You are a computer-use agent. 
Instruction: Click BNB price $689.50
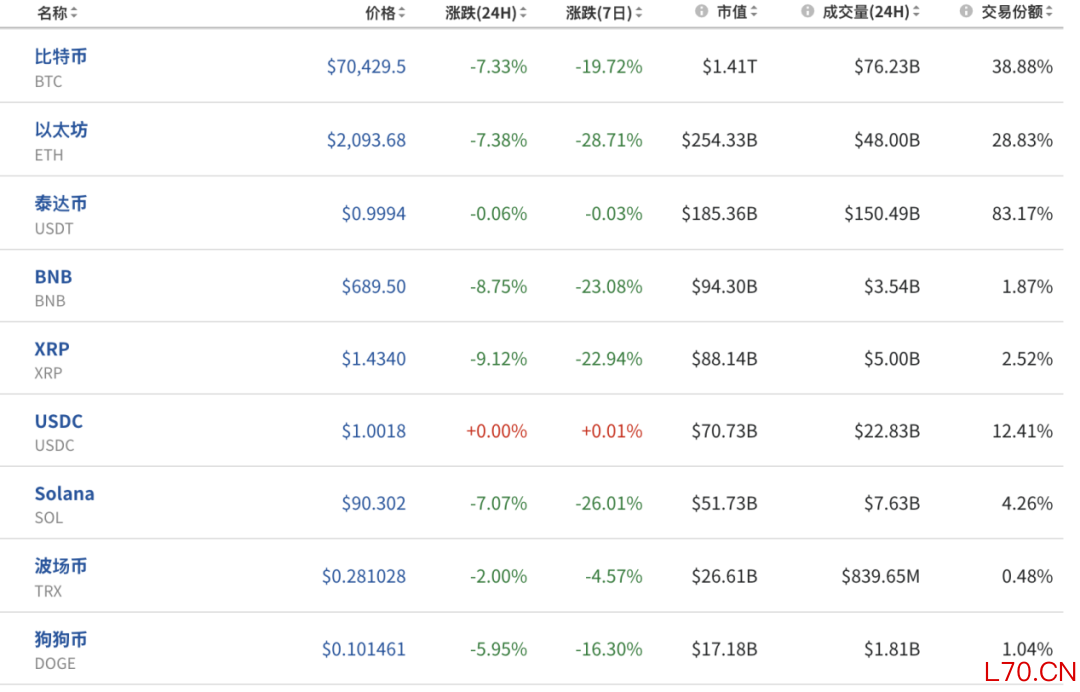click(x=373, y=286)
